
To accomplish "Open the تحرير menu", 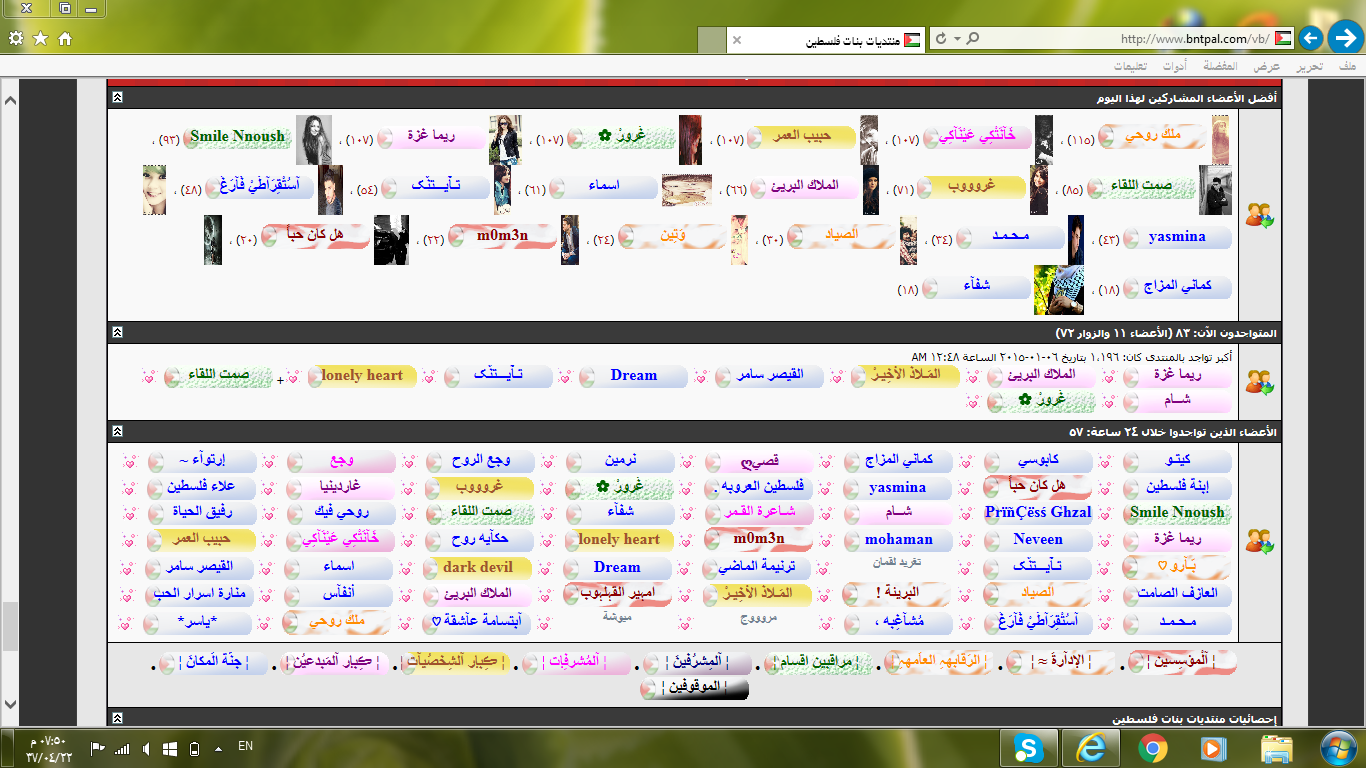I will [1310, 66].
